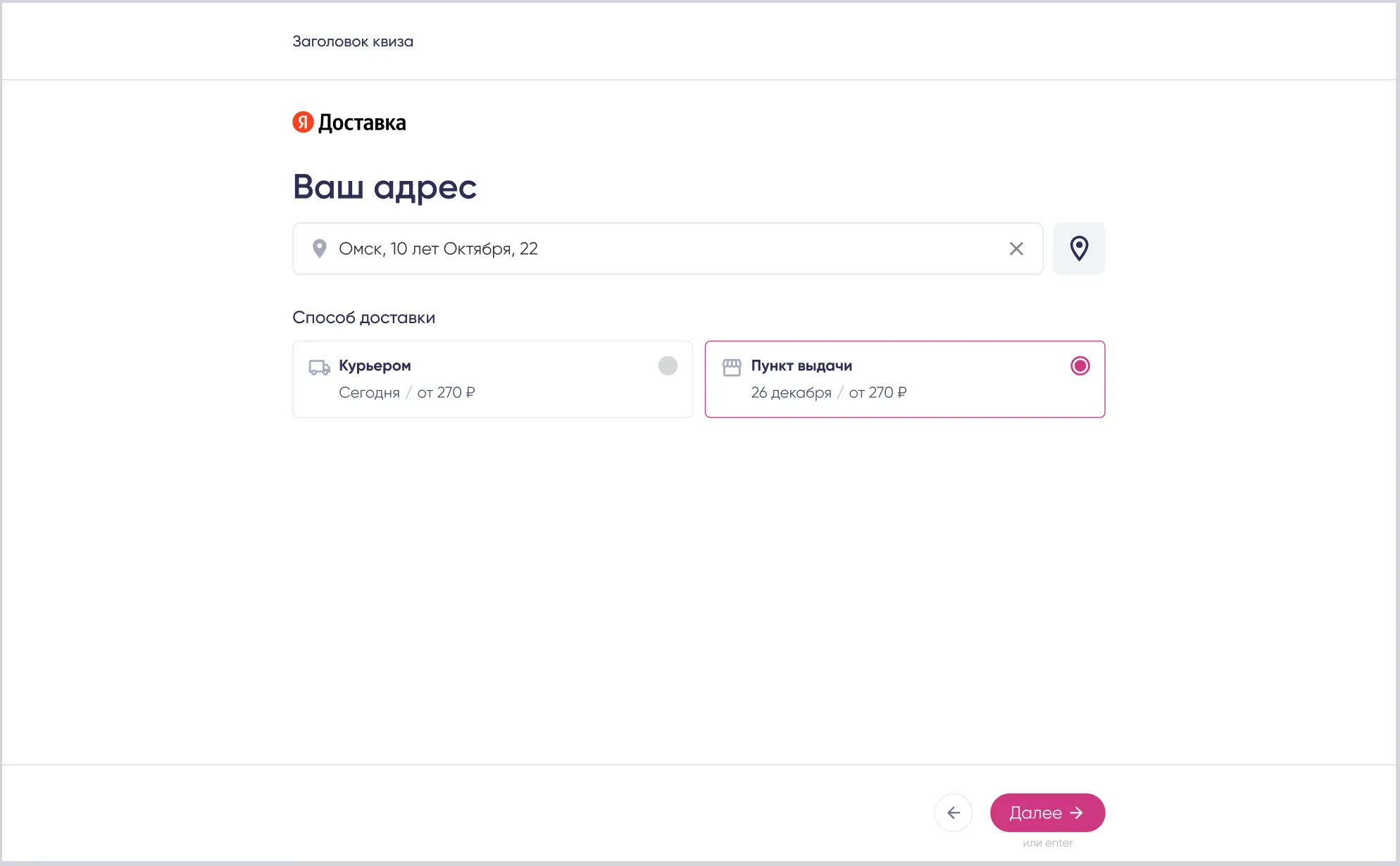The height and width of the screenshot is (866, 1400).
Task: Click the Заголовок квиза header text
Action: (353, 42)
